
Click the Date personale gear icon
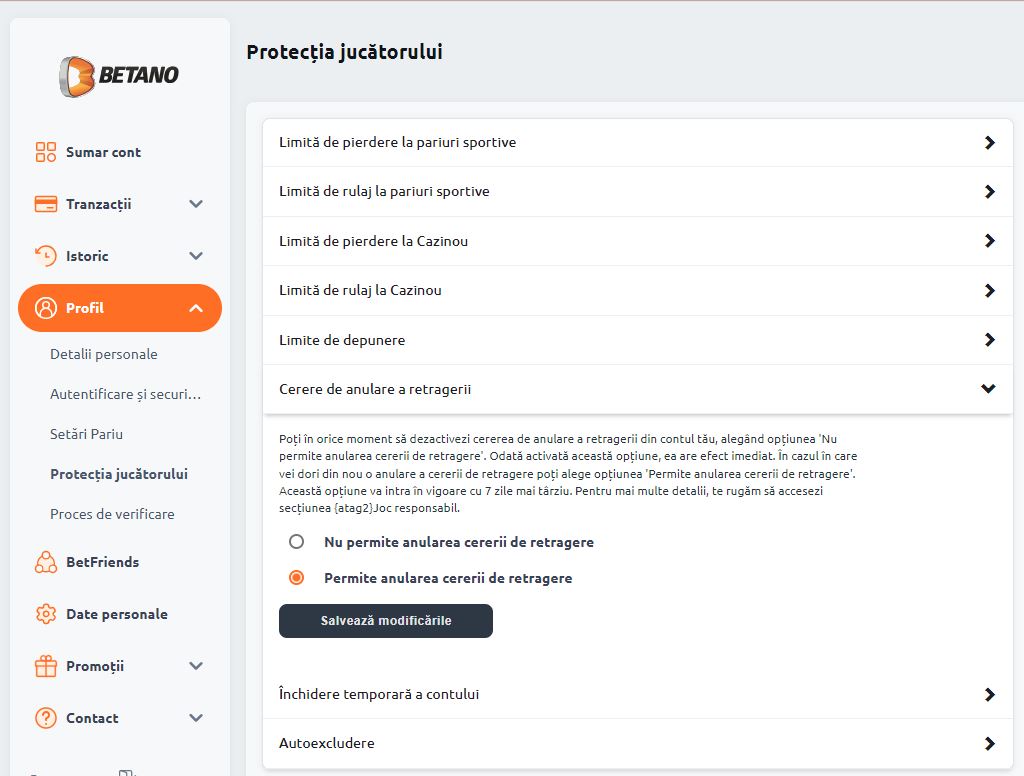coord(46,614)
